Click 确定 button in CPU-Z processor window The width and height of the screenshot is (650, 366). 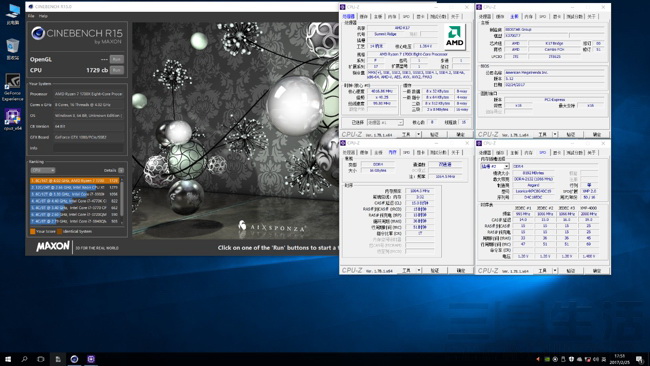tap(461, 134)
